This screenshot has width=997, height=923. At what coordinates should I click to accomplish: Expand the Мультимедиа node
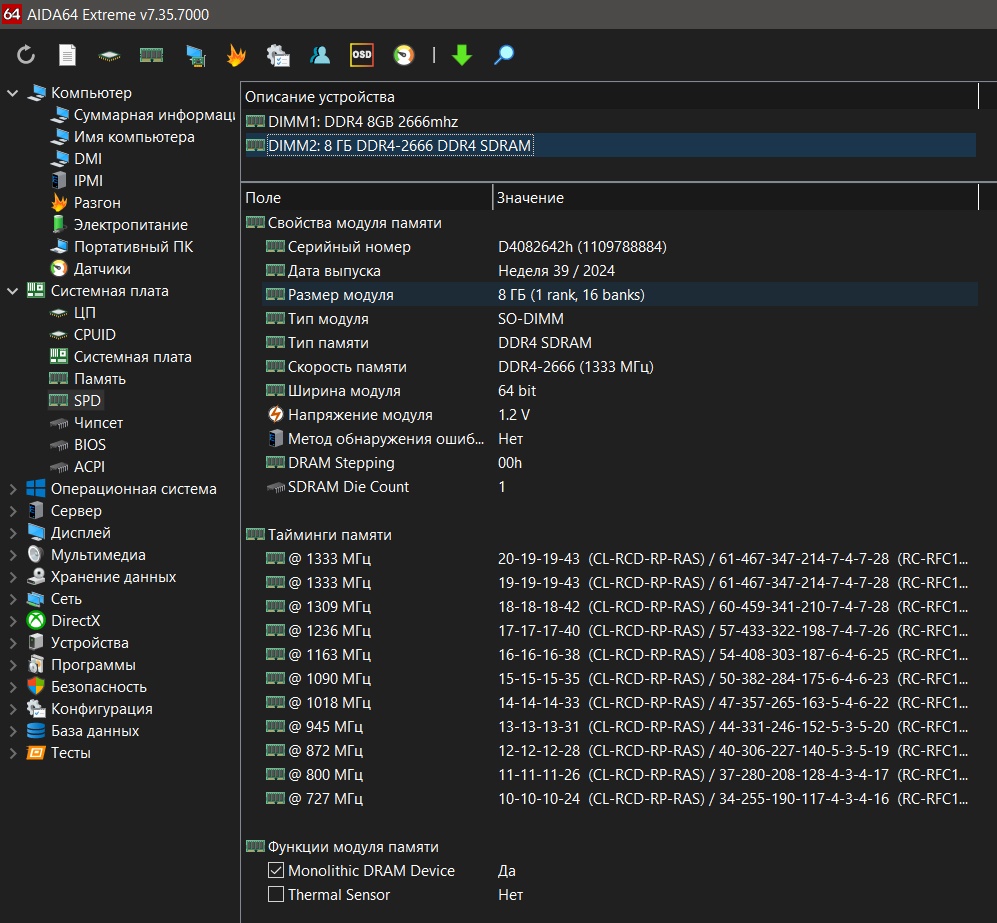point(12,555)
